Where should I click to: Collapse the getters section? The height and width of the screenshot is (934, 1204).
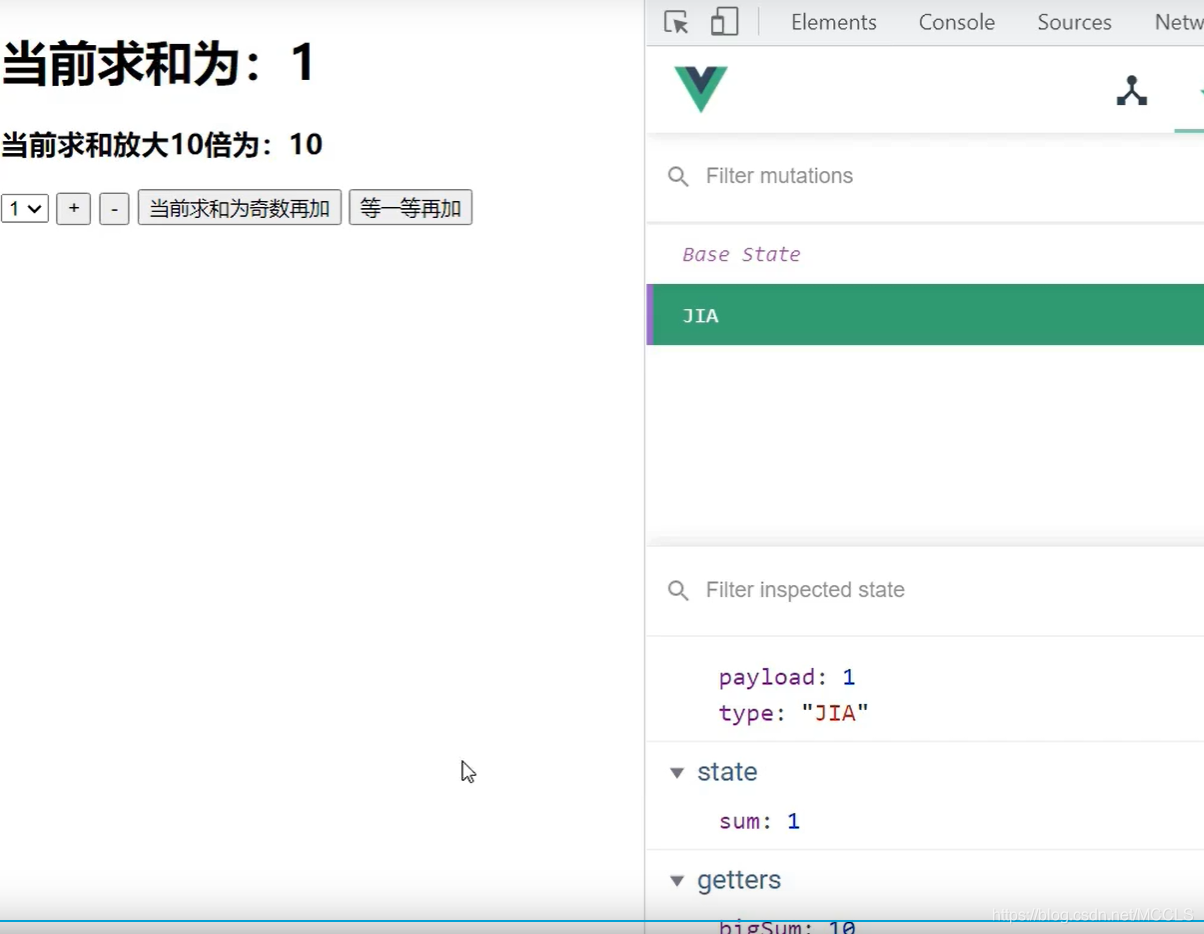pyautogui.click(x=676, y=881)
